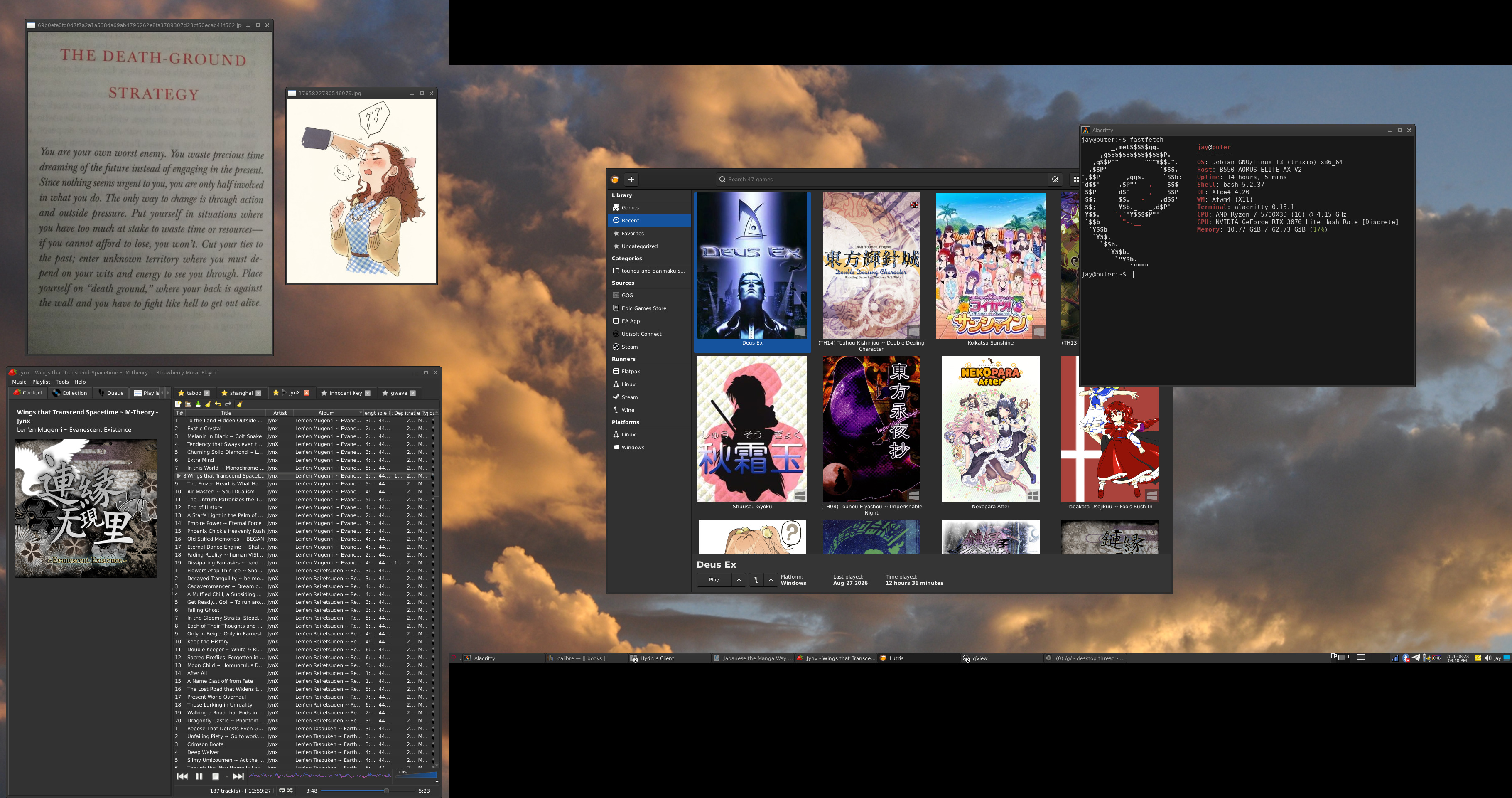The image size is (1512, 798).
Task: Expand the Wine runner options arrow
Action: click(771, 580)
